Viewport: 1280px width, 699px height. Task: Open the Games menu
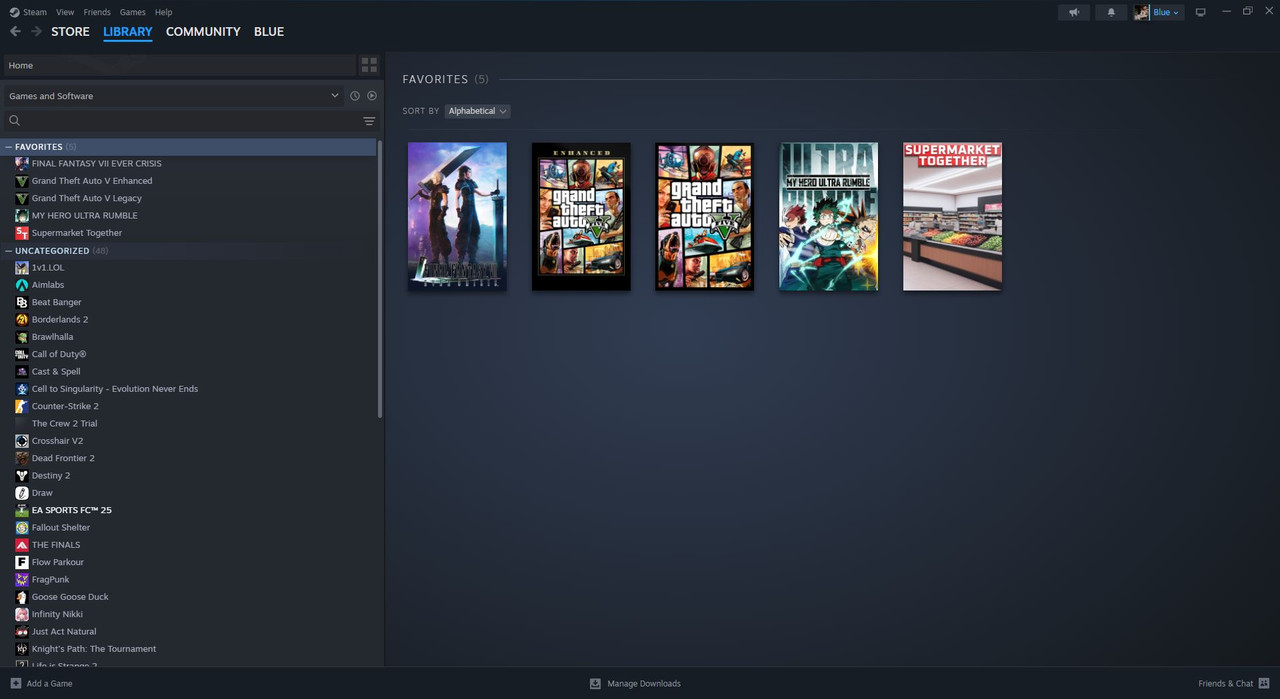[132, 12]
